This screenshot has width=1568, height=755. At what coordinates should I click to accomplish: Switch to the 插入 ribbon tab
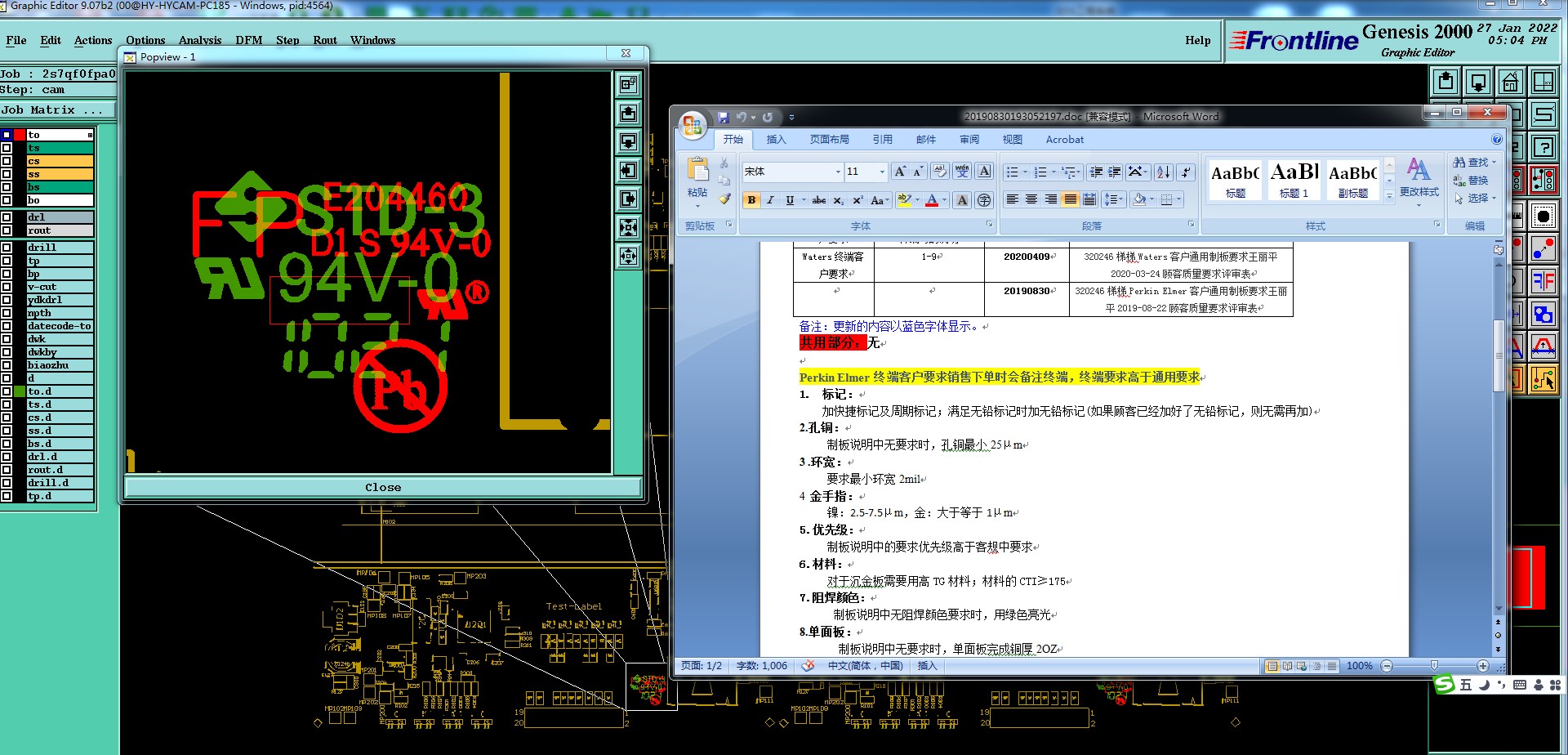tap(776, 140)
